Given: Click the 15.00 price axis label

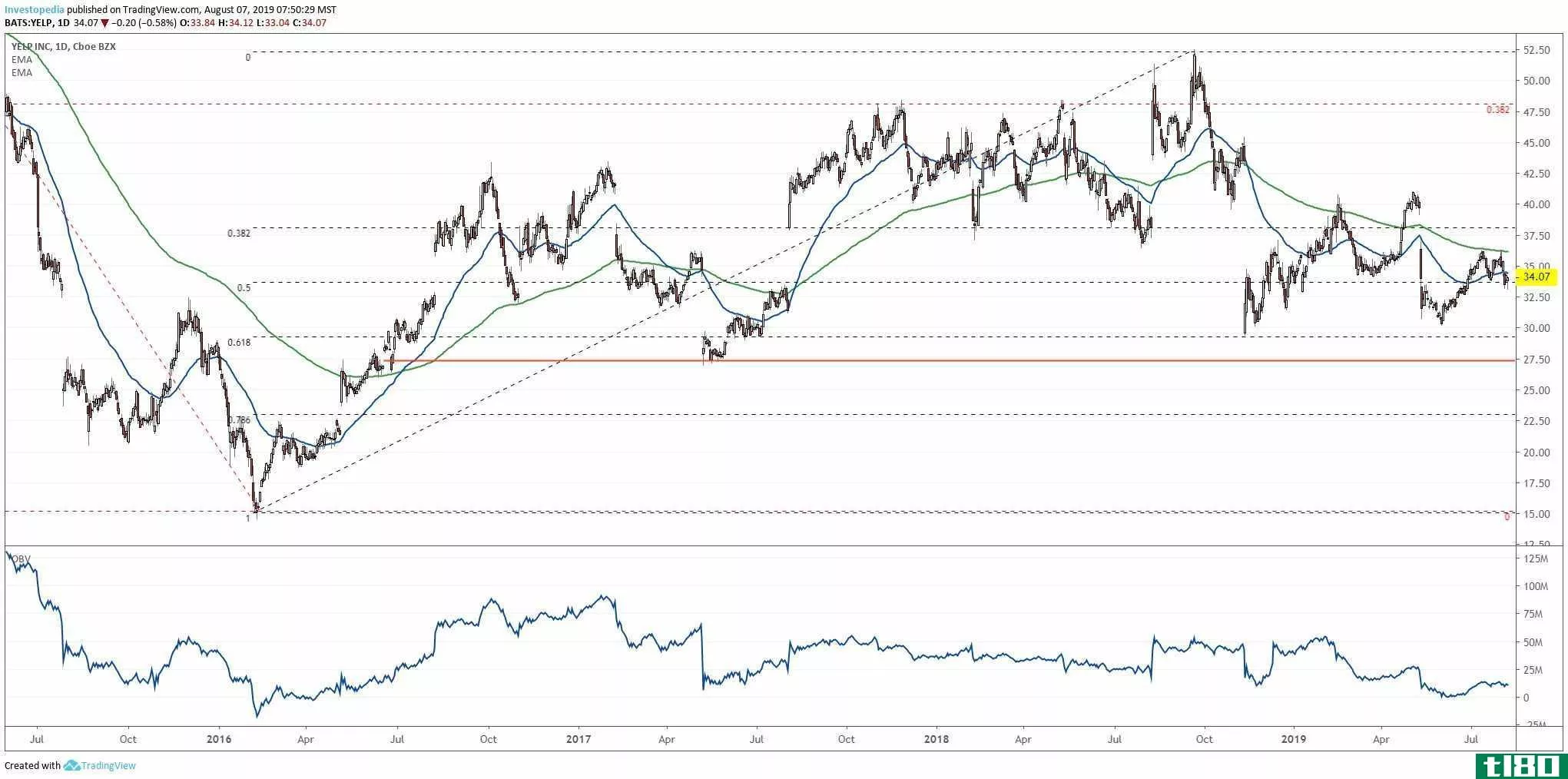Looking at the screenshot, I should 1536,514.
